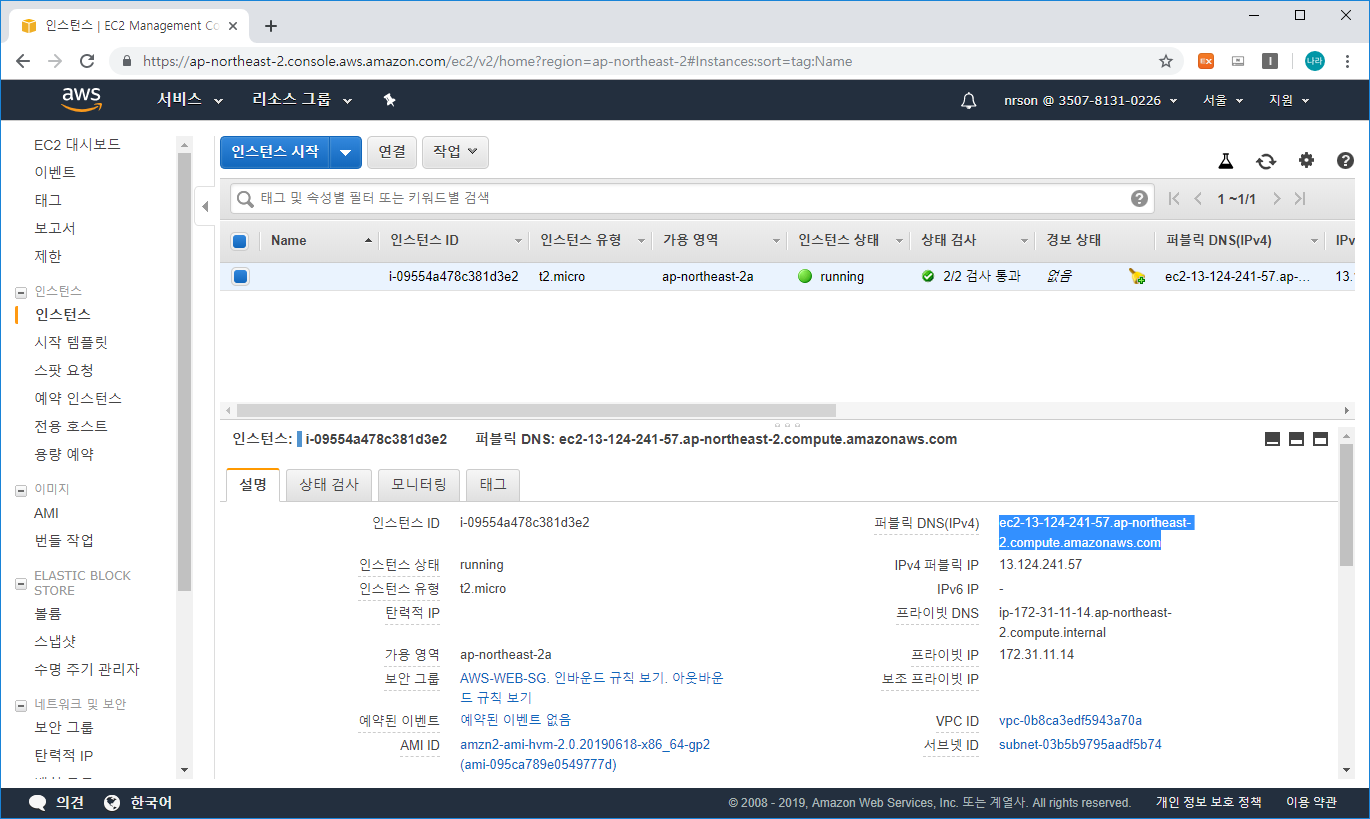Open the AWS home logo
Screen dimensions: 1370x819
(x=81, y=99)
